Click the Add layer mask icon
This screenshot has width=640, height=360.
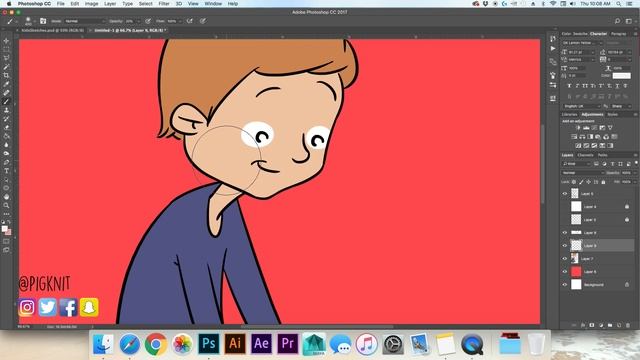592,325
